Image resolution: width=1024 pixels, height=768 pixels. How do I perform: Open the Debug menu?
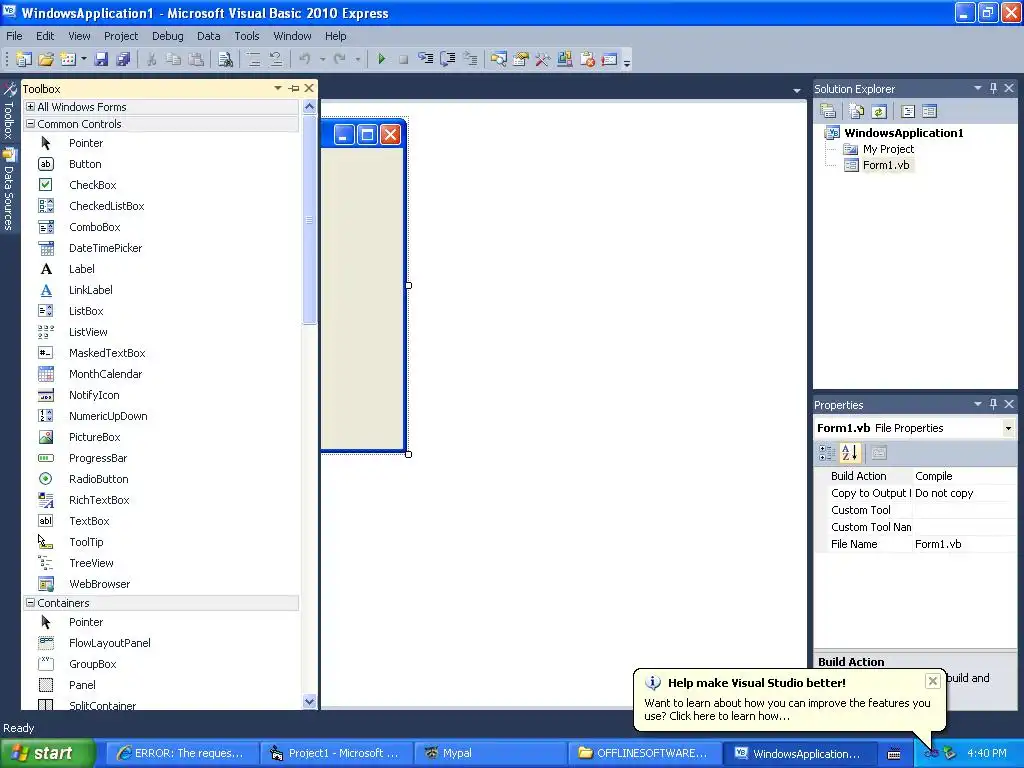pyautogui.click(x=168, y=36)
